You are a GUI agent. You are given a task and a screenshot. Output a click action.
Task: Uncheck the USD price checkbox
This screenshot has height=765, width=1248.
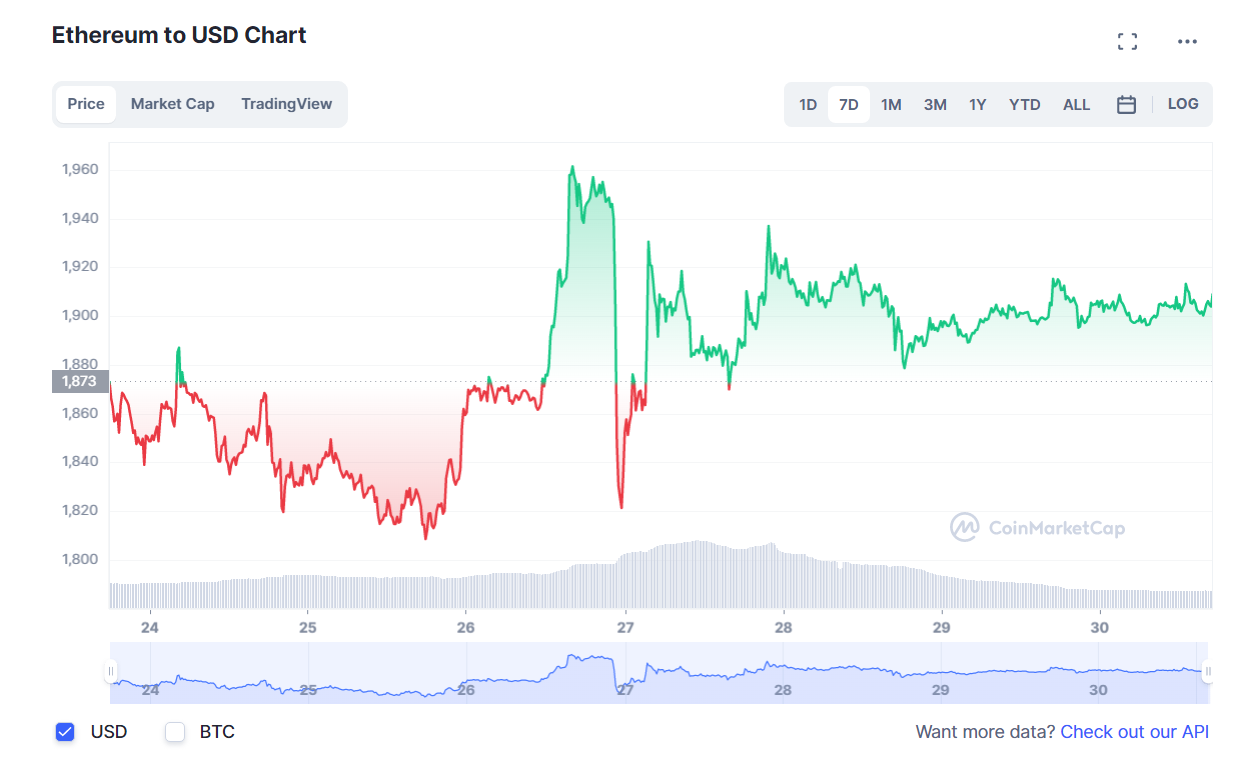point(65,732)
